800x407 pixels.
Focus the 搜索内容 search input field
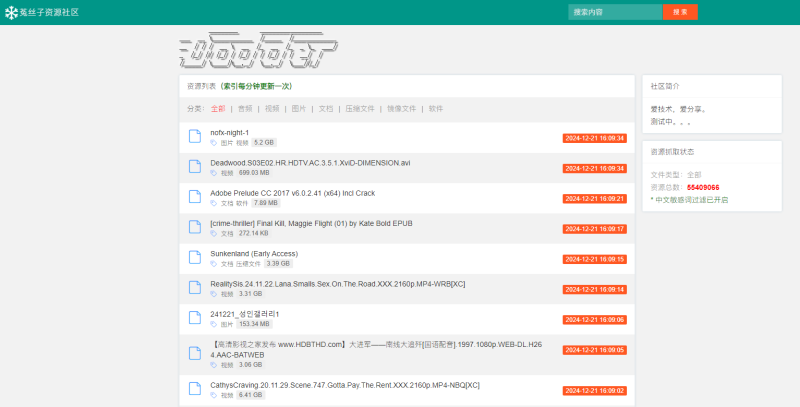pos(615,12)
